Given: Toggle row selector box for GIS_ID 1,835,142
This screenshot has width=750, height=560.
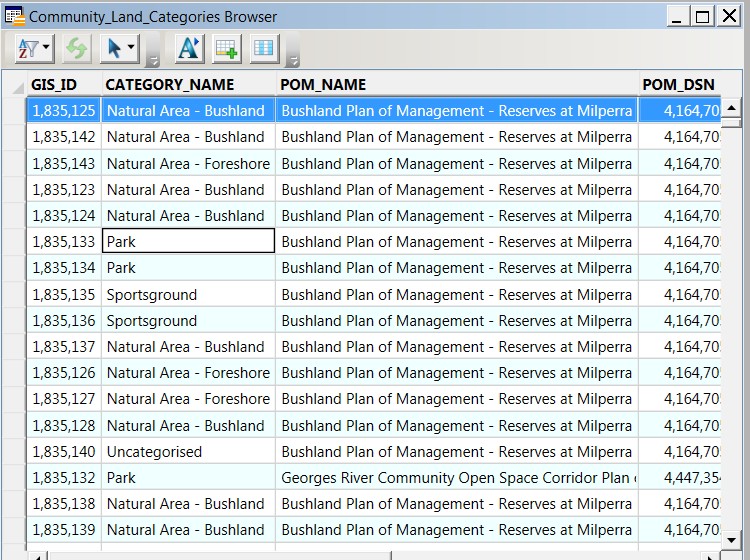Looking at the screenshot, I should pyautogui.click(x=13, y=137).
